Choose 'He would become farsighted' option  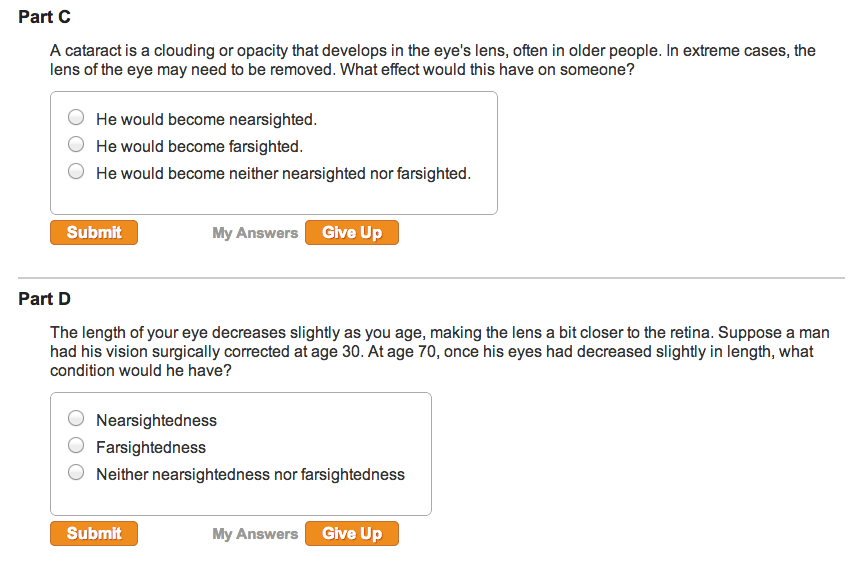coord(76,146)
